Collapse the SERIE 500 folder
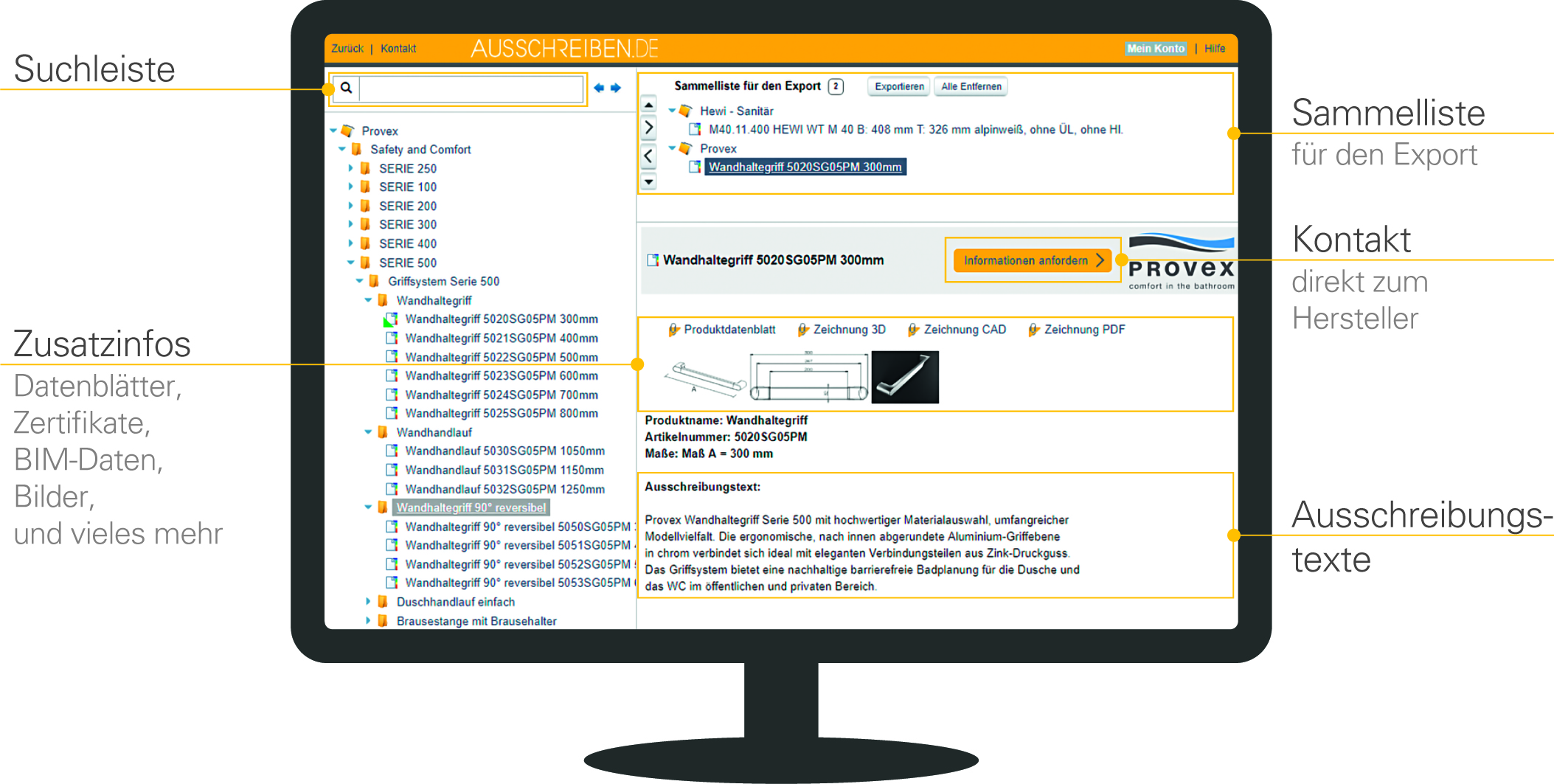Viewport: 1554px width, 784px height. pyautogui.click(x=351, y=263)
